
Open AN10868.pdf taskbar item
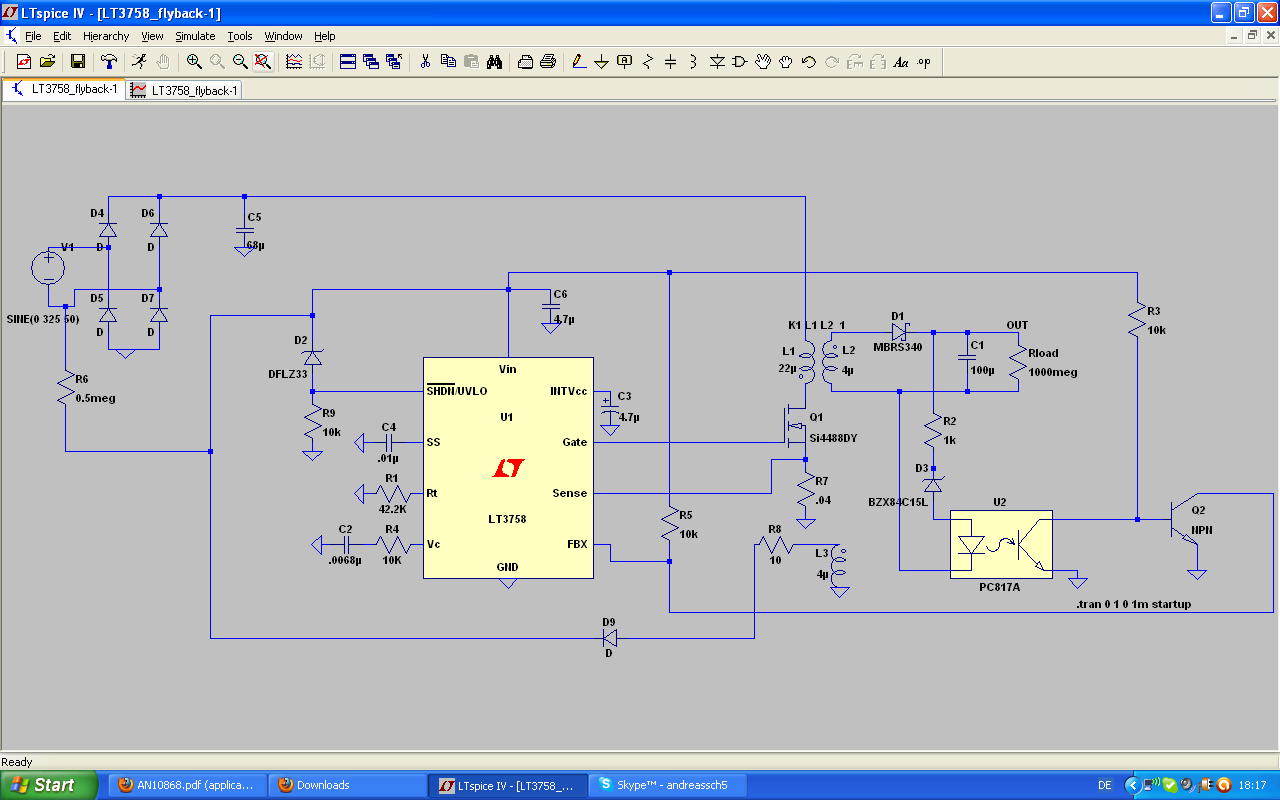pyautogui.click(x=187, y=785)
